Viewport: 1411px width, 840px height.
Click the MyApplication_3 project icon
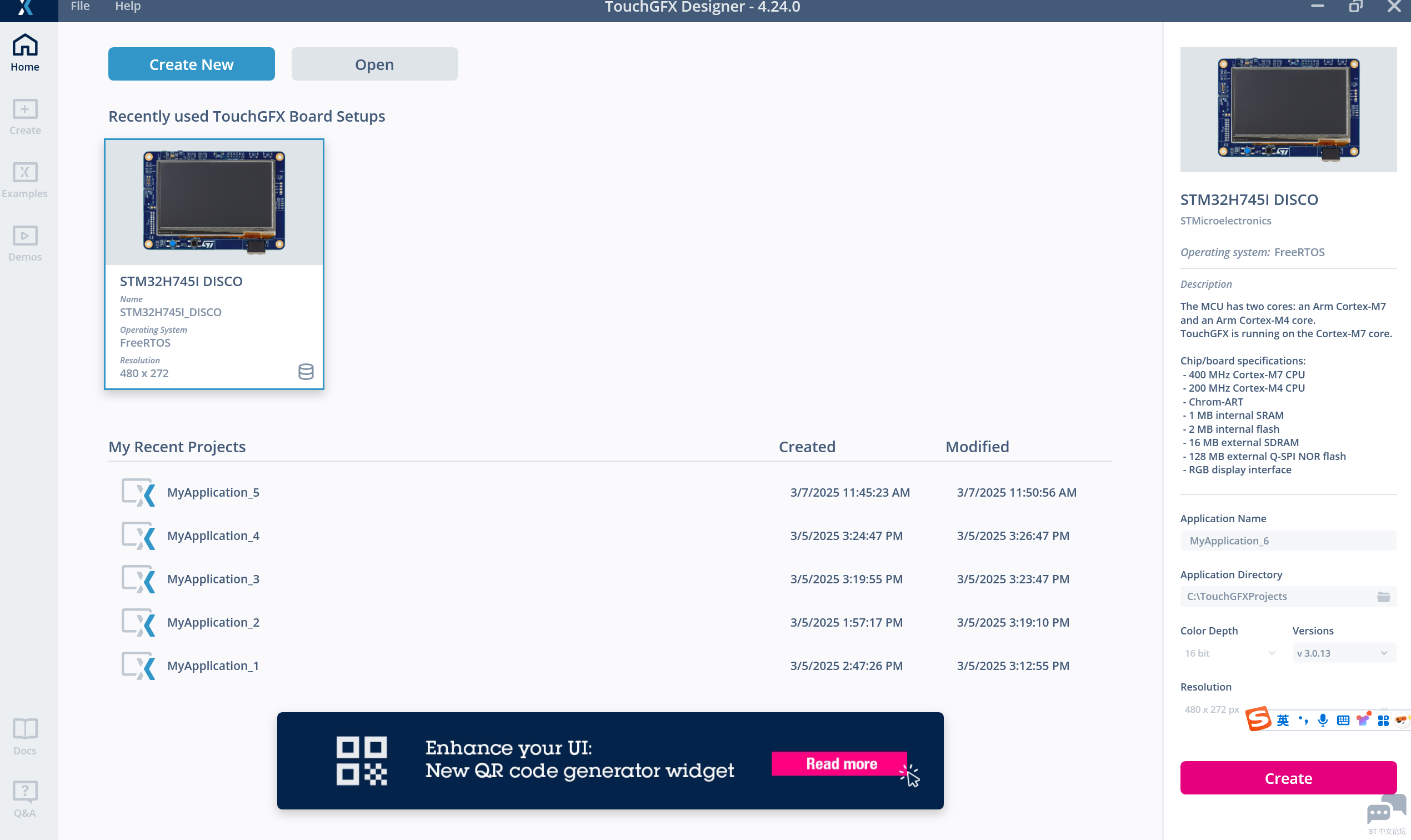tap(138, 579)
